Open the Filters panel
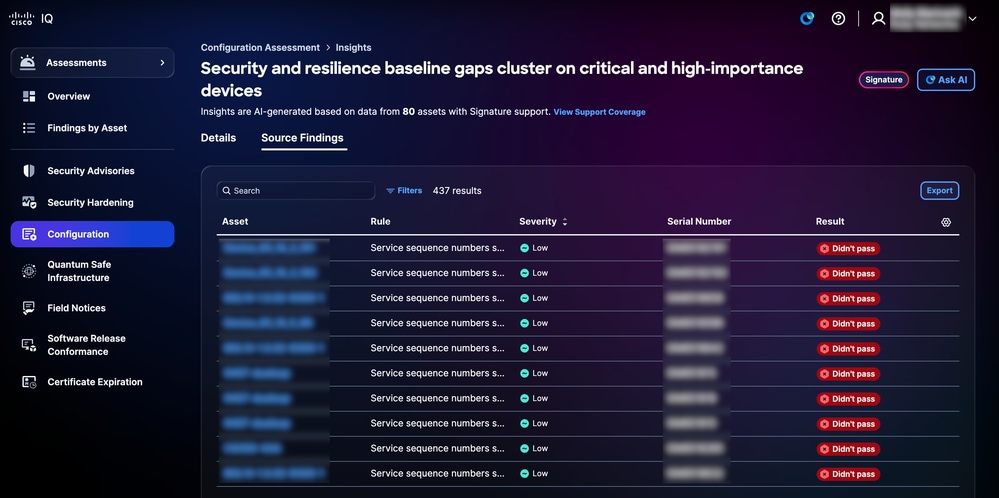 (x=404, y=190)
